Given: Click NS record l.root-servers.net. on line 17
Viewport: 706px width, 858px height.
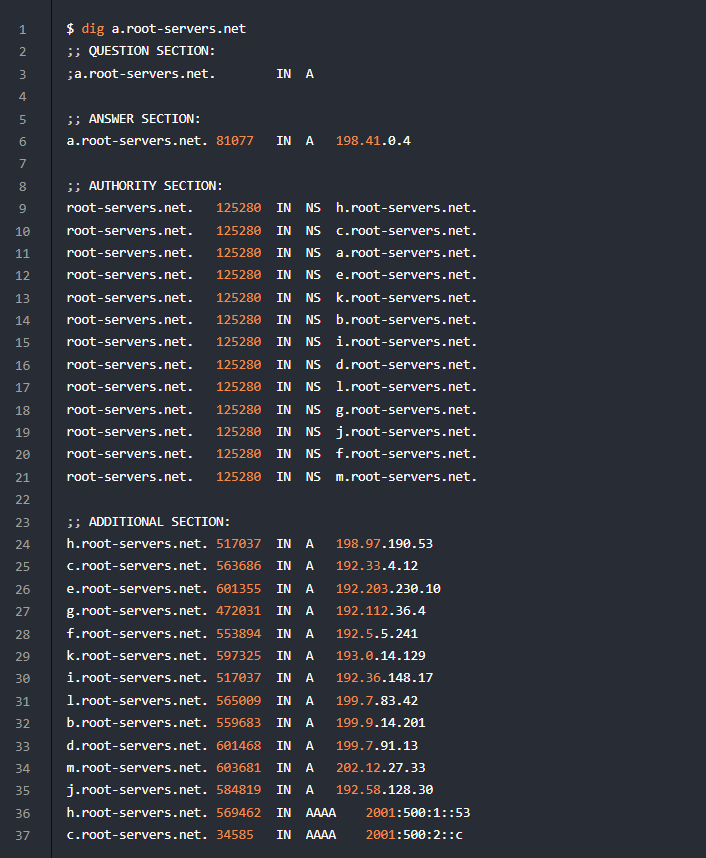Looking at the screenshot, I should click(407, 386).
